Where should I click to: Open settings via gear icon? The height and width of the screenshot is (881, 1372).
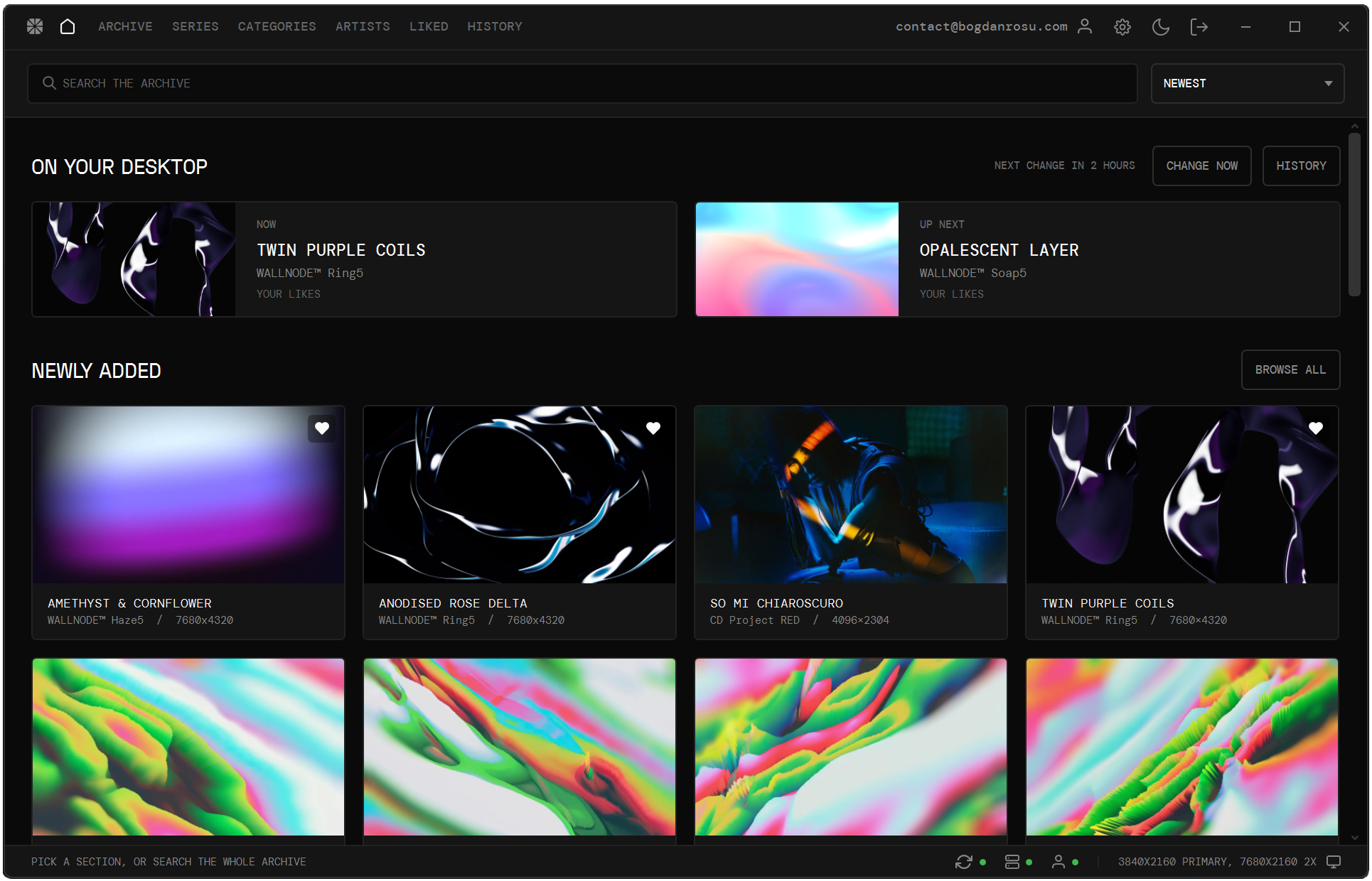tap(1122, 27)
